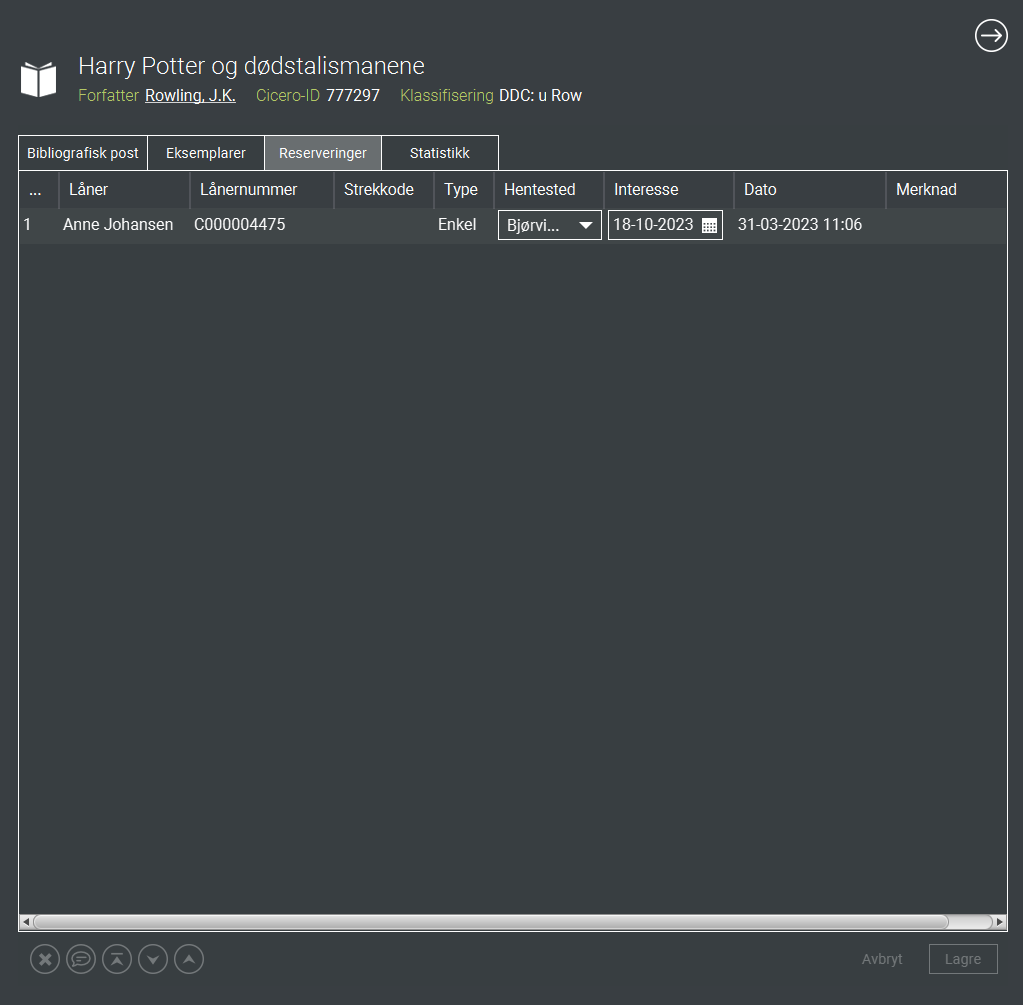Sort by the Dato column header
This screenshot has width=1023, height=1005.
coord(810,190)
